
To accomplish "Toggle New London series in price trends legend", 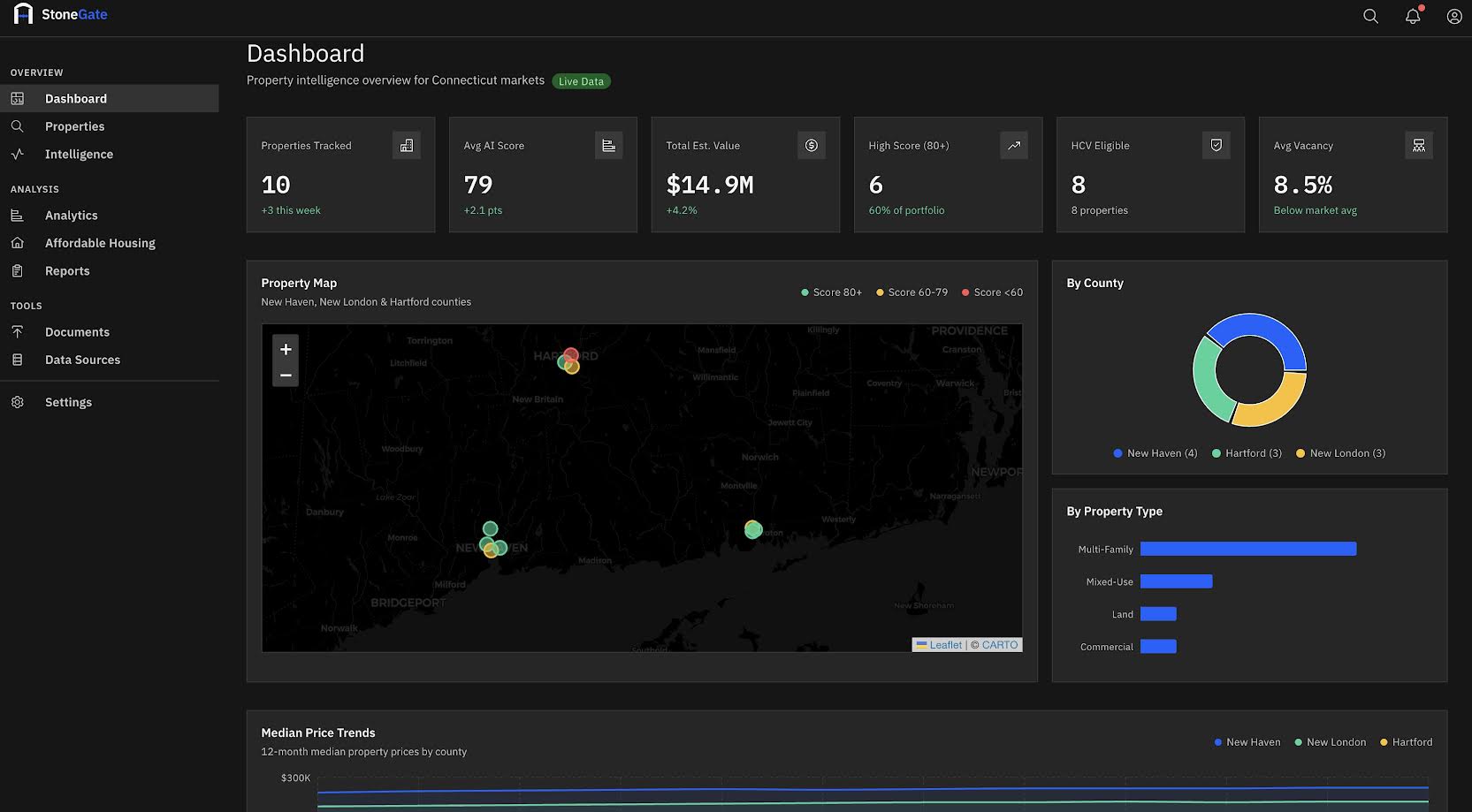I will tap(1330, 742).
